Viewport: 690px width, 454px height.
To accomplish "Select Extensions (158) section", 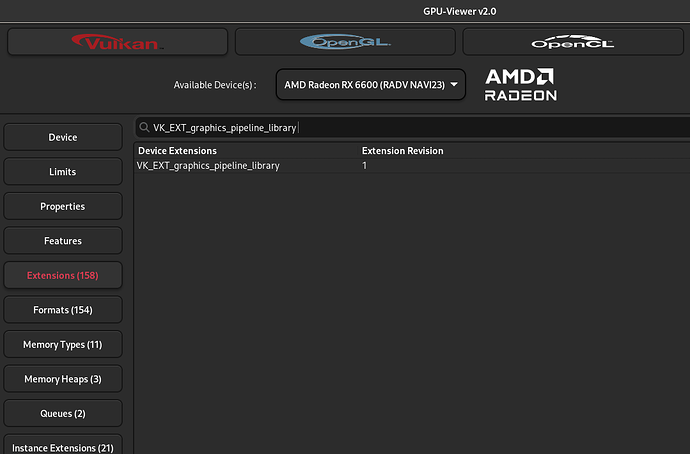I will tap(63, 275).
